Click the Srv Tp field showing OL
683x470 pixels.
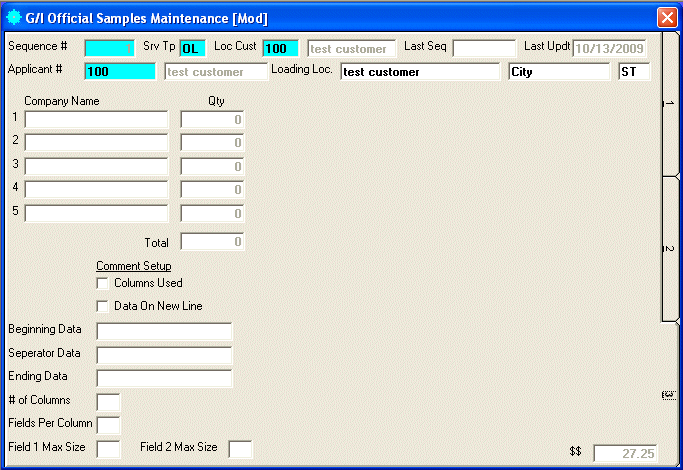click(x=193, y=48)
